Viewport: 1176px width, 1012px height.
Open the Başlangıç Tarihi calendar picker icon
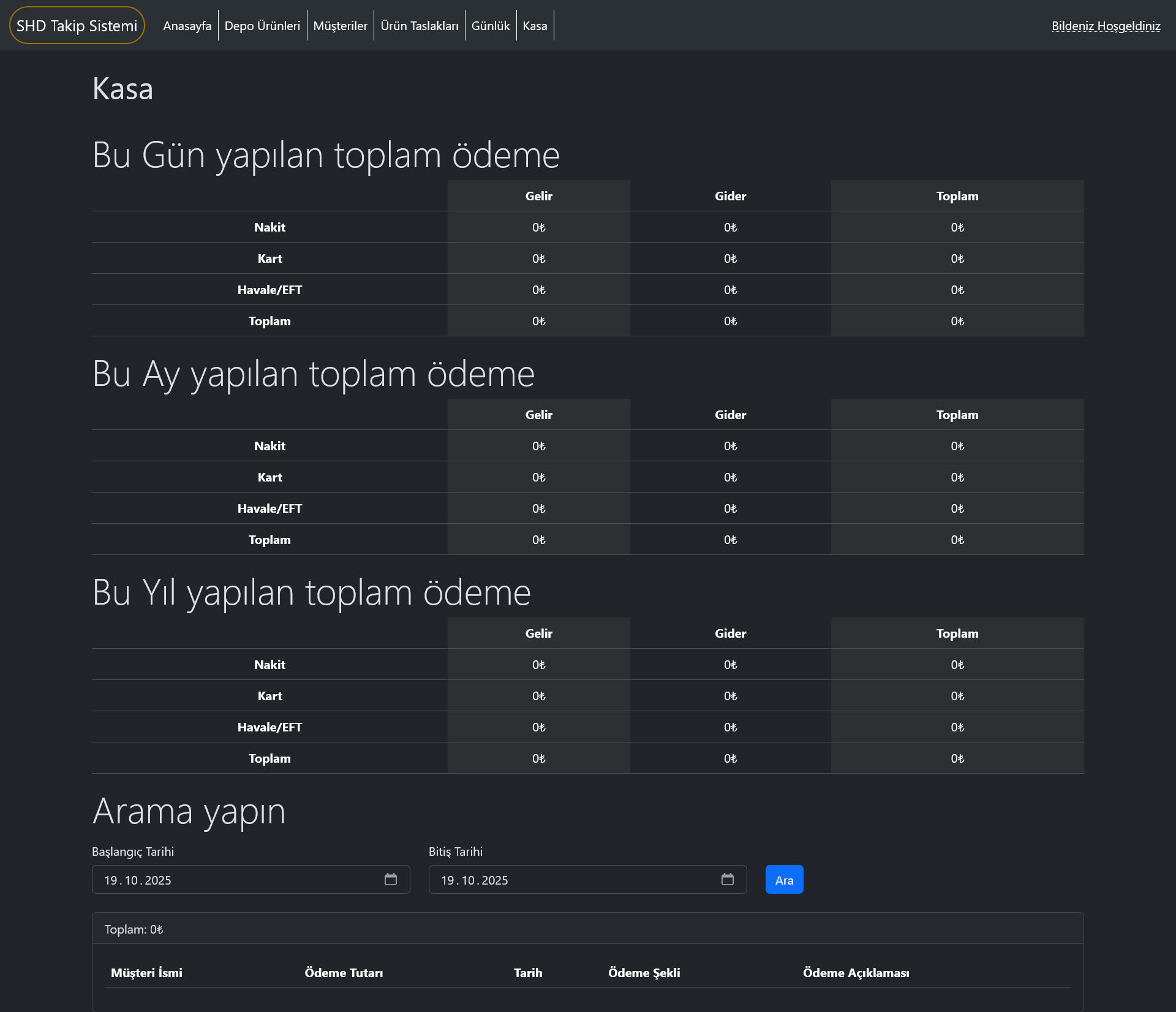[391, 879]
